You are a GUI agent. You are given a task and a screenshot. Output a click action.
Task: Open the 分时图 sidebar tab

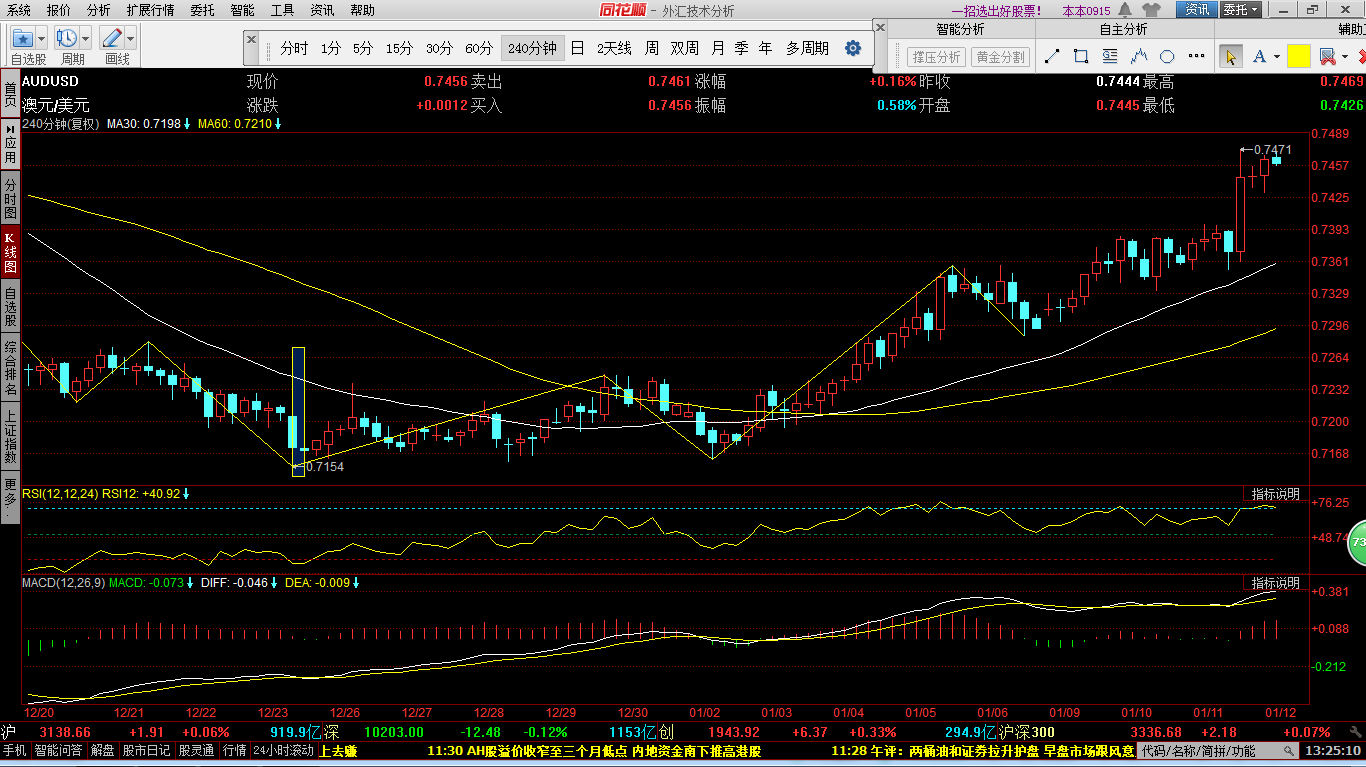[x=10, y=199]
